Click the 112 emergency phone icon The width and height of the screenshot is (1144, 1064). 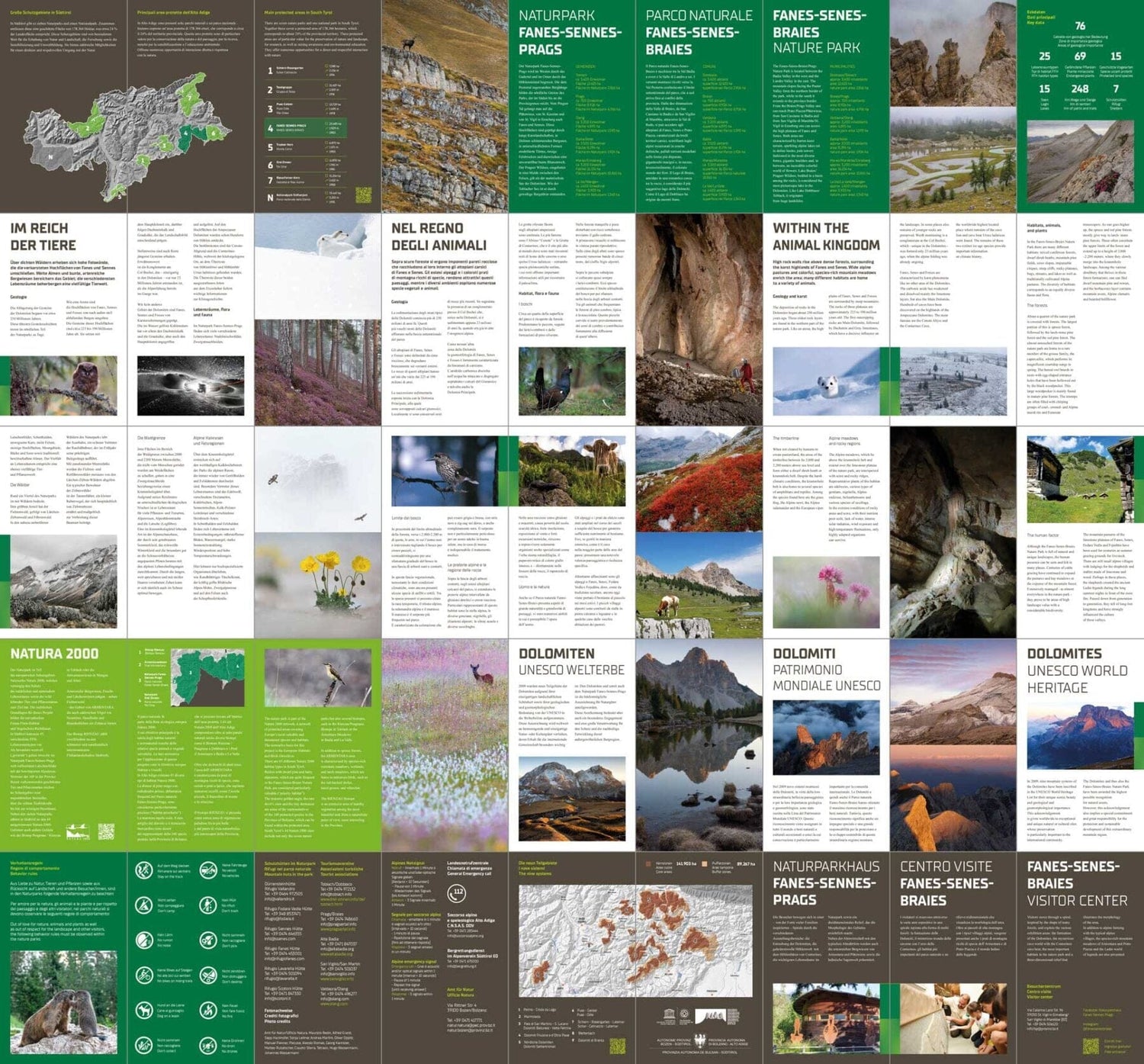(x=458, y=892)
